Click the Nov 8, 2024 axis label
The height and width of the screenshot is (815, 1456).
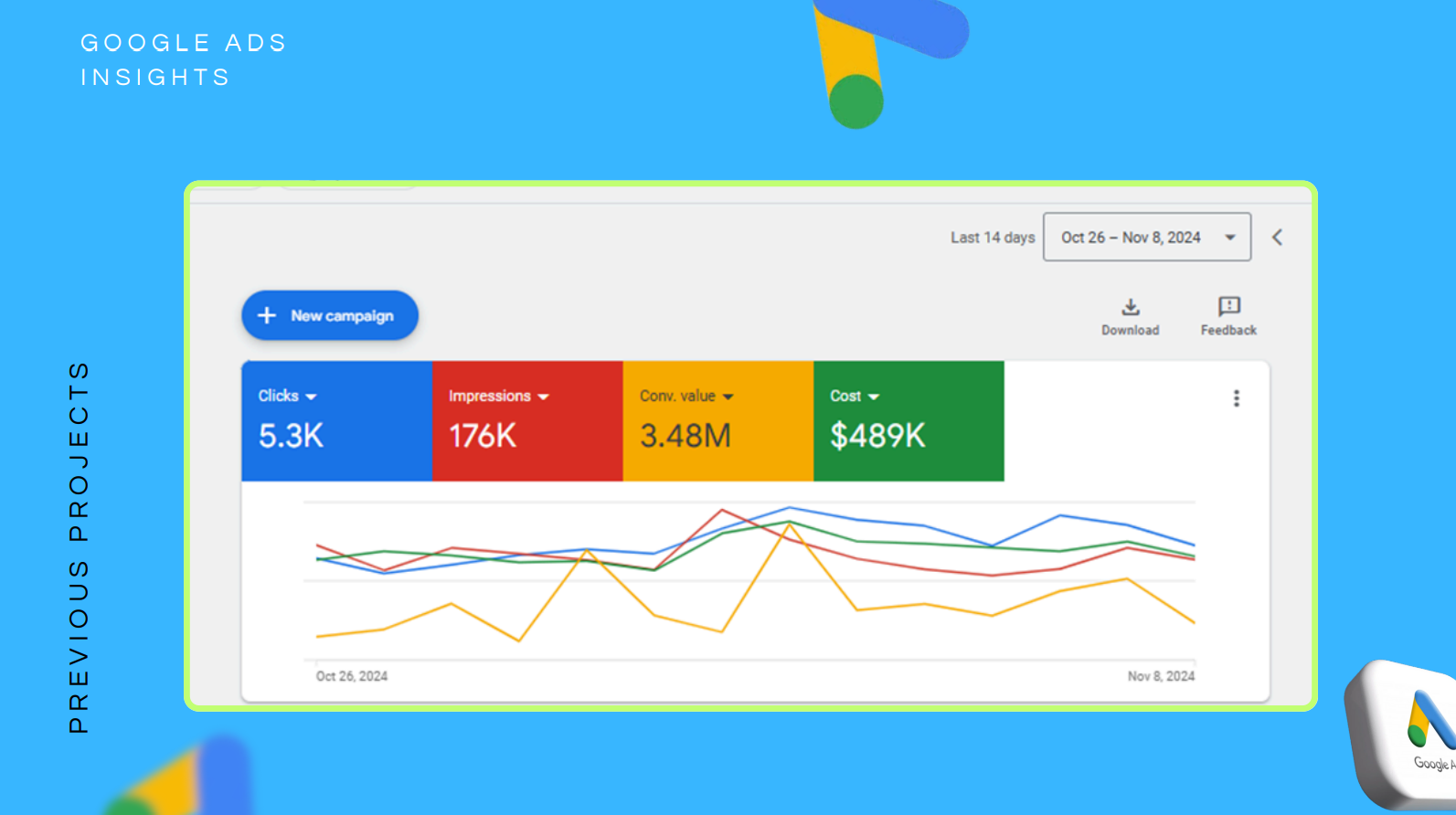pyautogui.click(x=1160, y=676)
